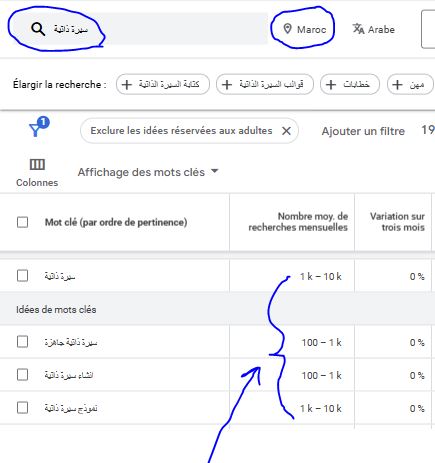Click the Maroc location pin icon

pos(287,29)
